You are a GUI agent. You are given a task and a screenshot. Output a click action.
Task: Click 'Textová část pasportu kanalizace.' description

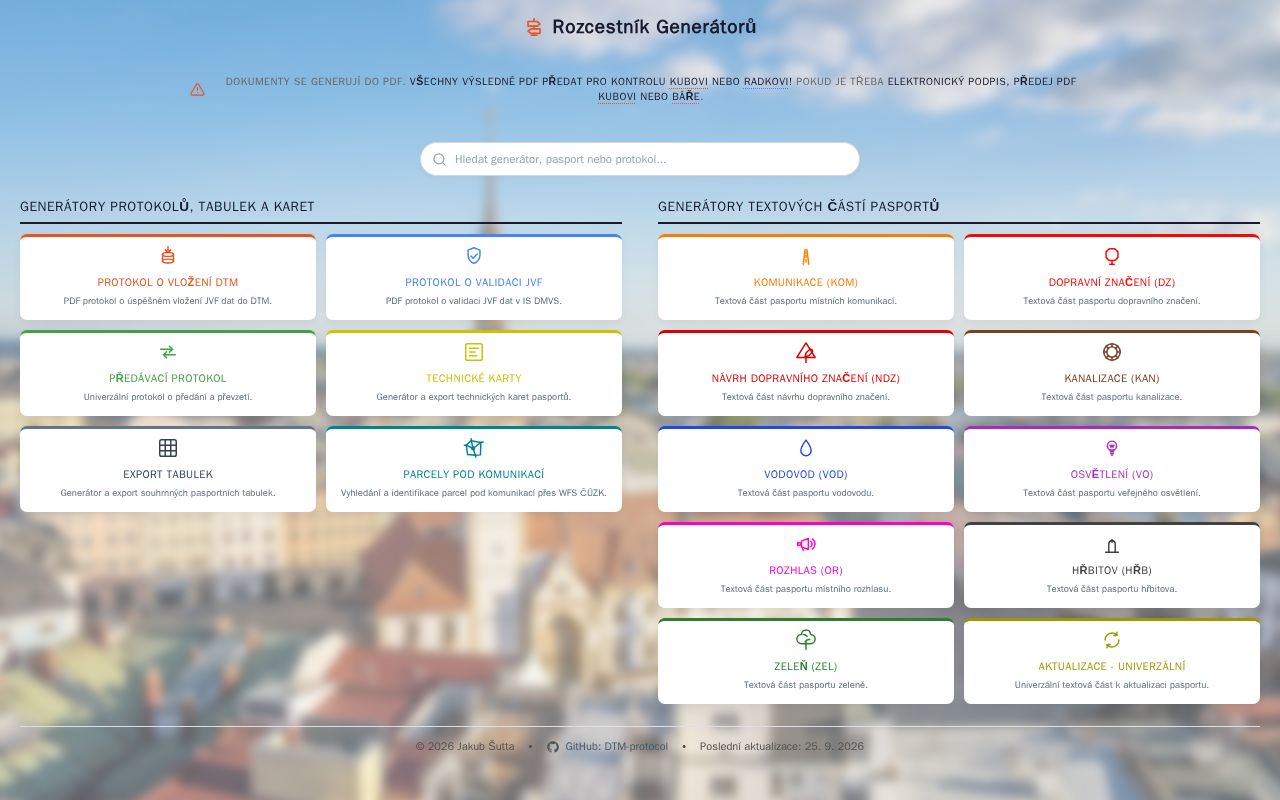point(1112,397)
